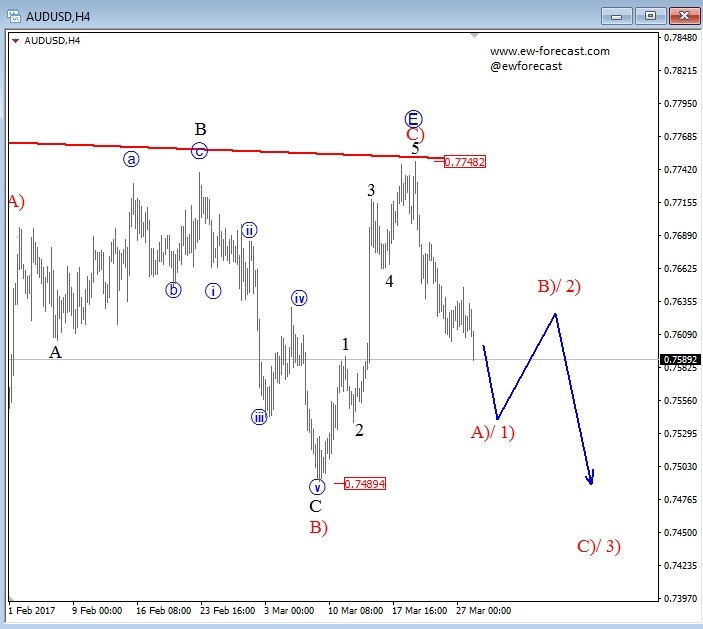Select the circled ii wave label
Viewport: 703px width, 629px height.
249,230
